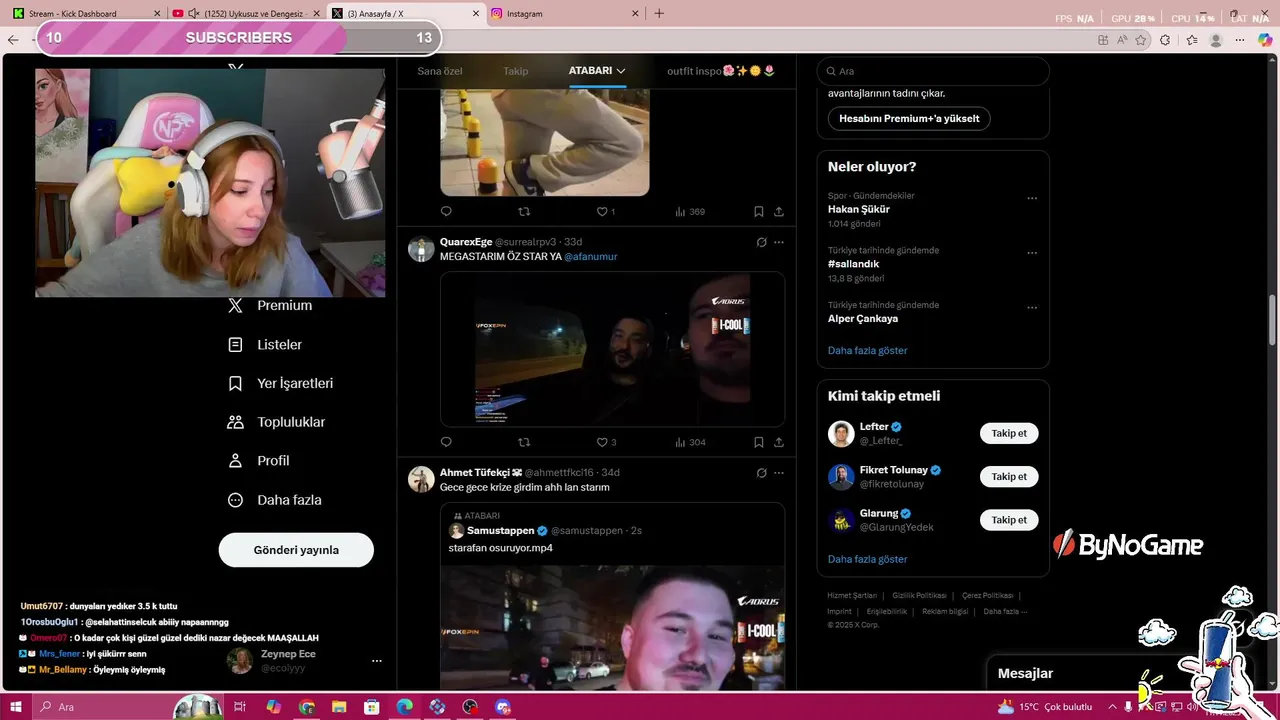Image resolution: width=1280 pixels, height=720 pixels.
Task: Open Profil in the sidebar
Action: tap(259, 461)
